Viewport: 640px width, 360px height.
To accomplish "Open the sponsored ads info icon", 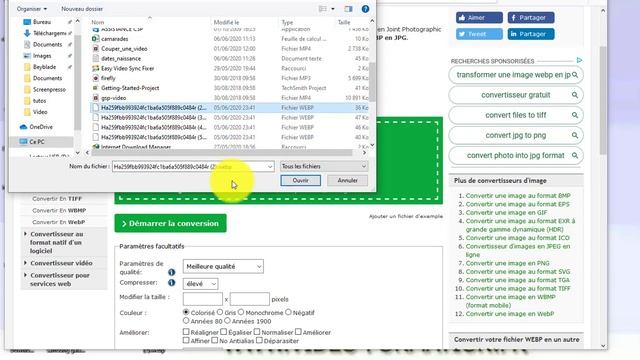I will click(579, 60).
